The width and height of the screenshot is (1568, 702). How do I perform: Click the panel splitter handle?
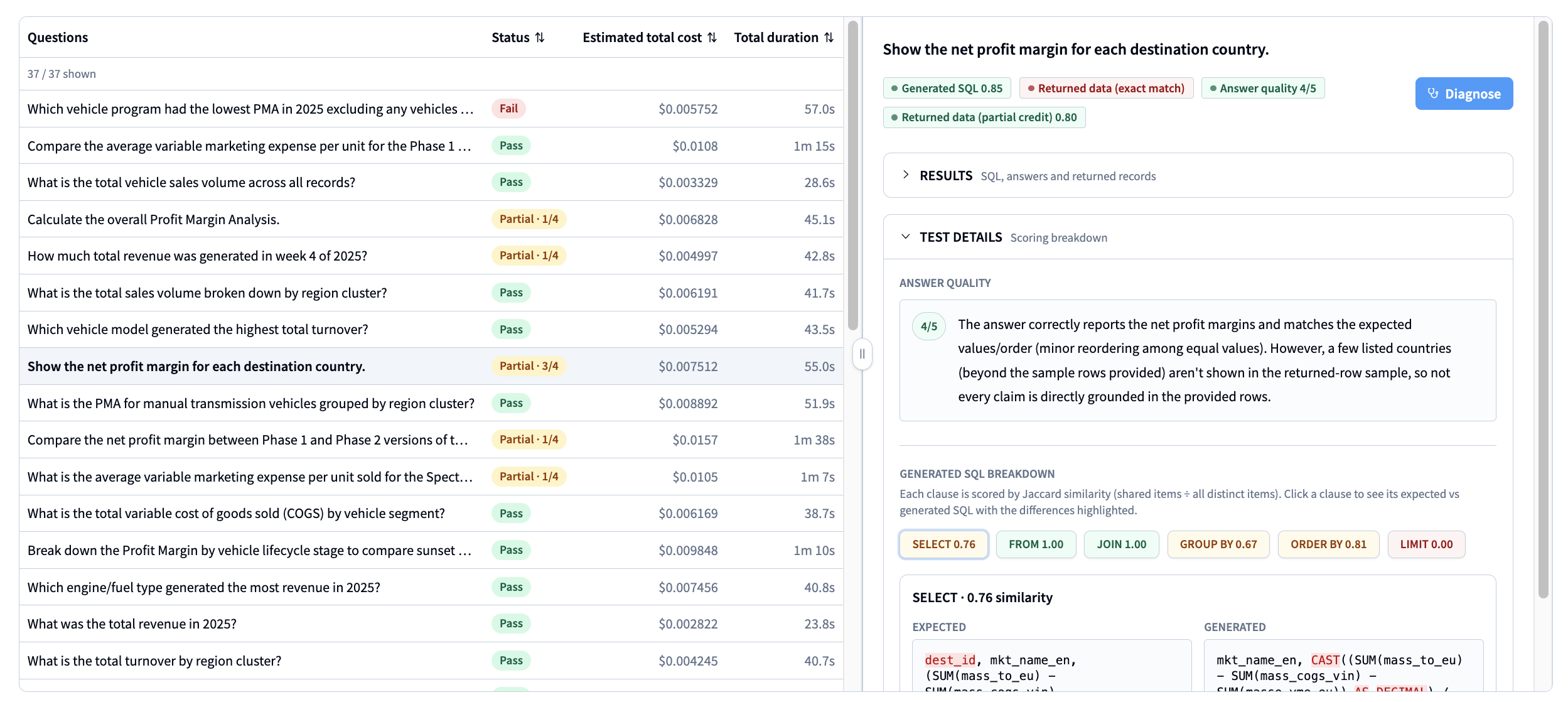(862, 354)
